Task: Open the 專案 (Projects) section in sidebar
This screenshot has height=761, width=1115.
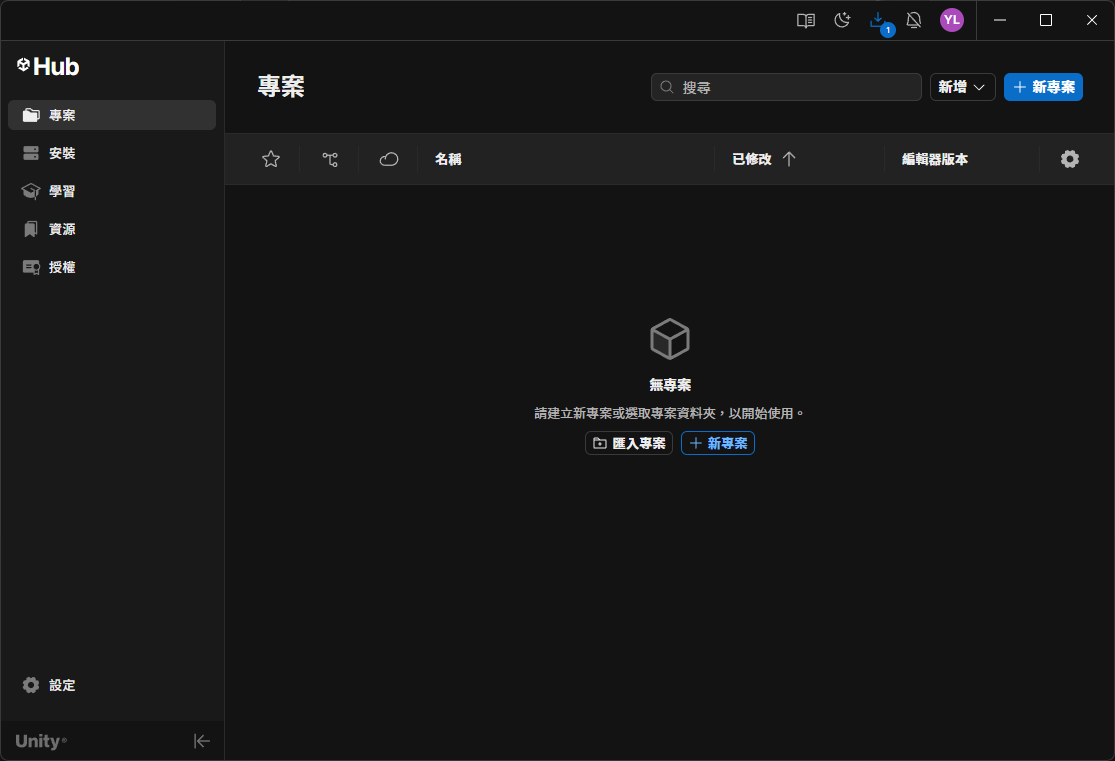Action: pos(62,114)
